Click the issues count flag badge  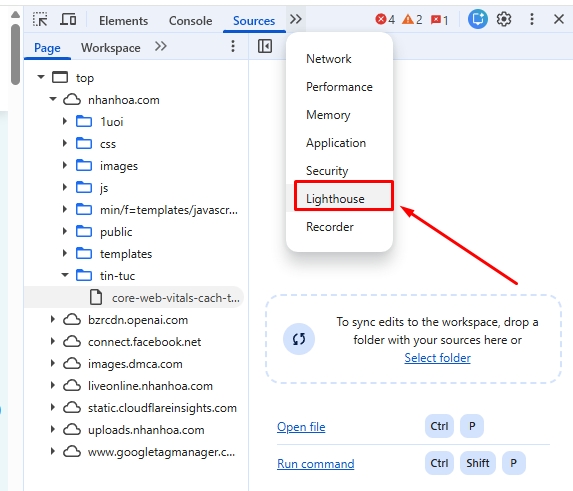click(x=439, y=20)
